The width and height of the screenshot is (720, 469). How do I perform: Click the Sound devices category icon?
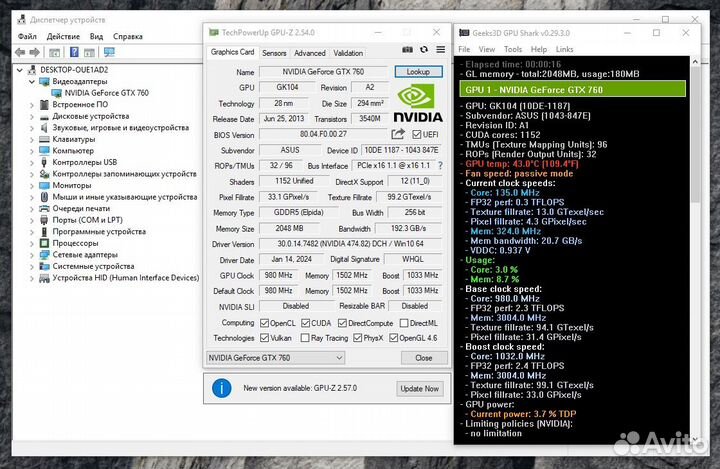click(45, 128)
